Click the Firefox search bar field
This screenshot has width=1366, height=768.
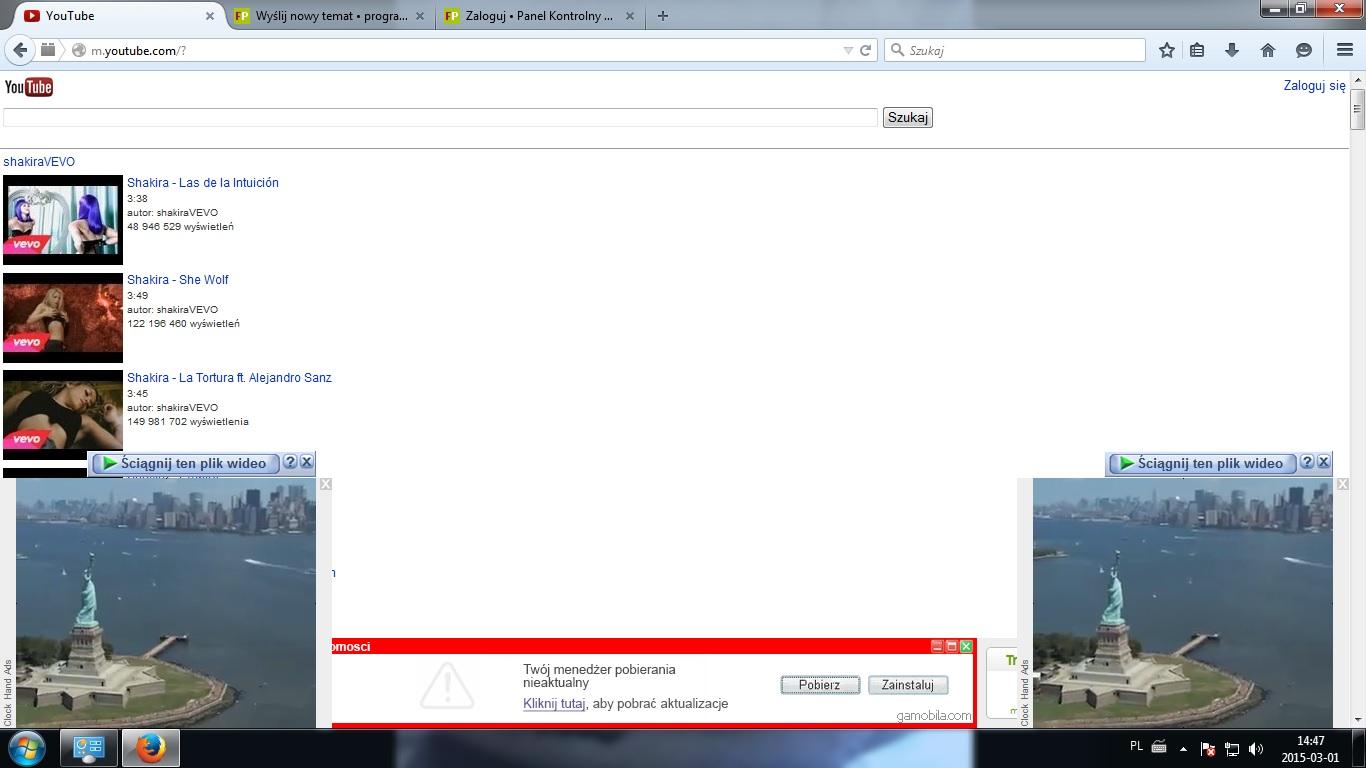tap(1015, 50)
